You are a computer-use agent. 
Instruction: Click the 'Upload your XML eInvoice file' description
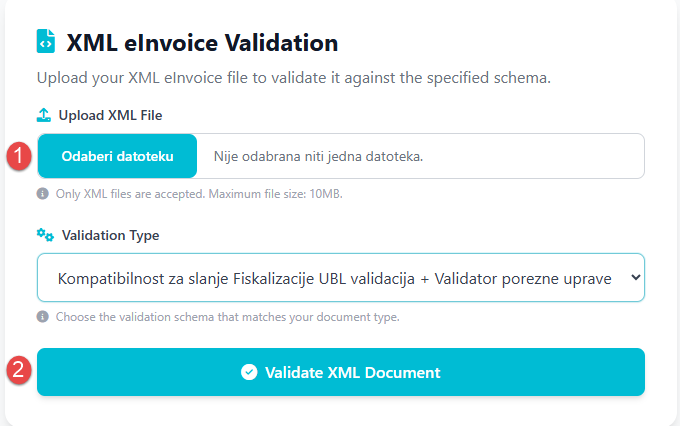pos(293,77)
